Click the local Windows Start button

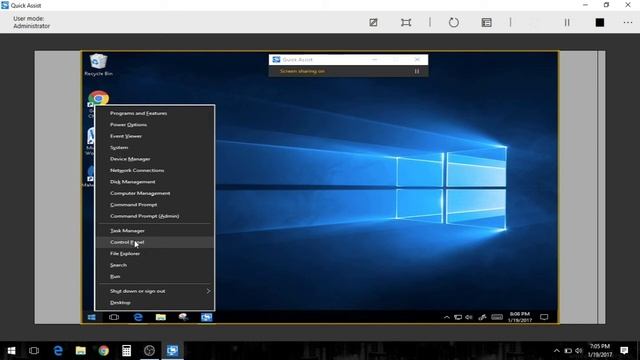(x=11, y=351)
